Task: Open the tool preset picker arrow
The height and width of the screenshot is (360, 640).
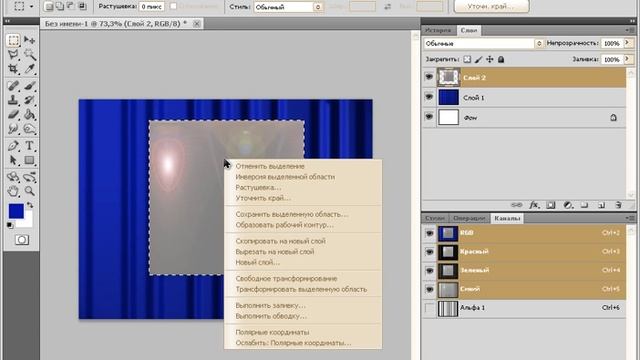Action: (x=31, y=6)
